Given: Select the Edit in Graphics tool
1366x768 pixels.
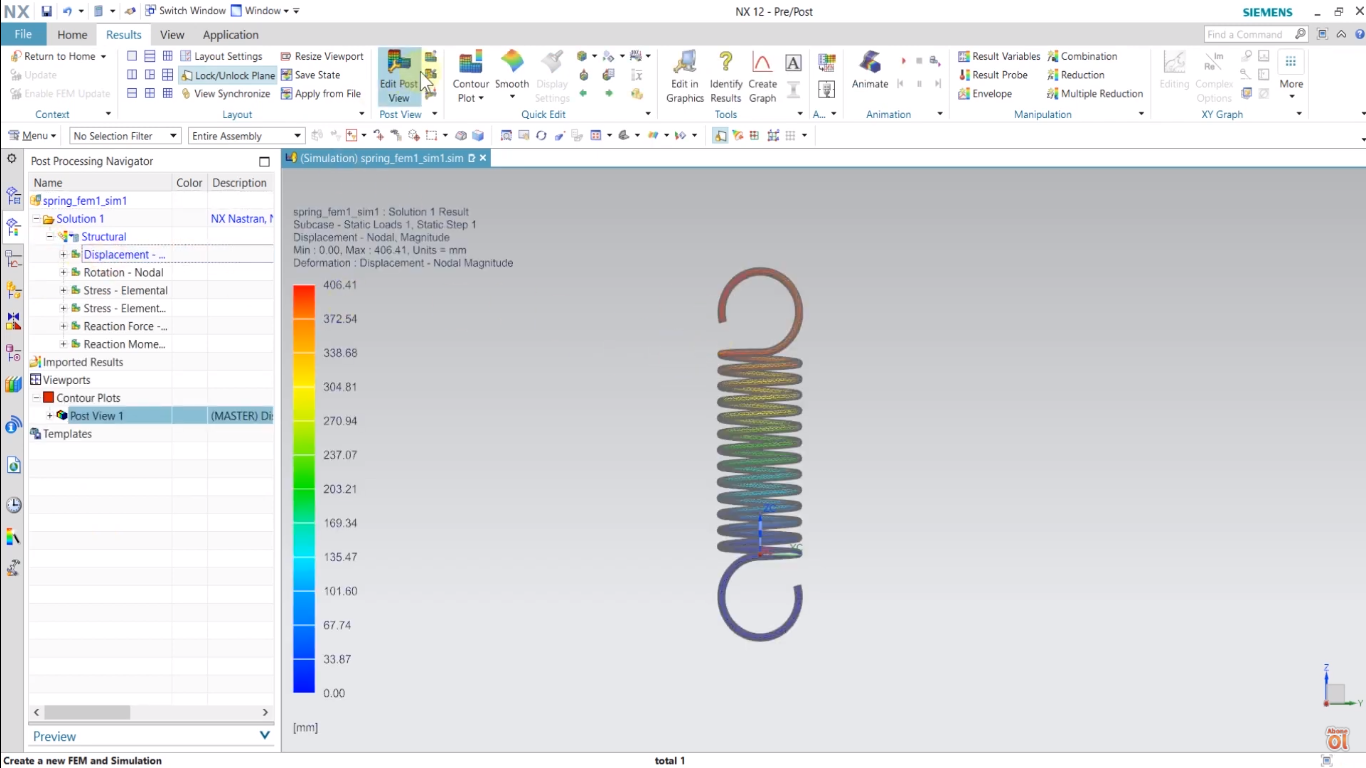Looking at the screenshot, I should [x=684, y=74].
